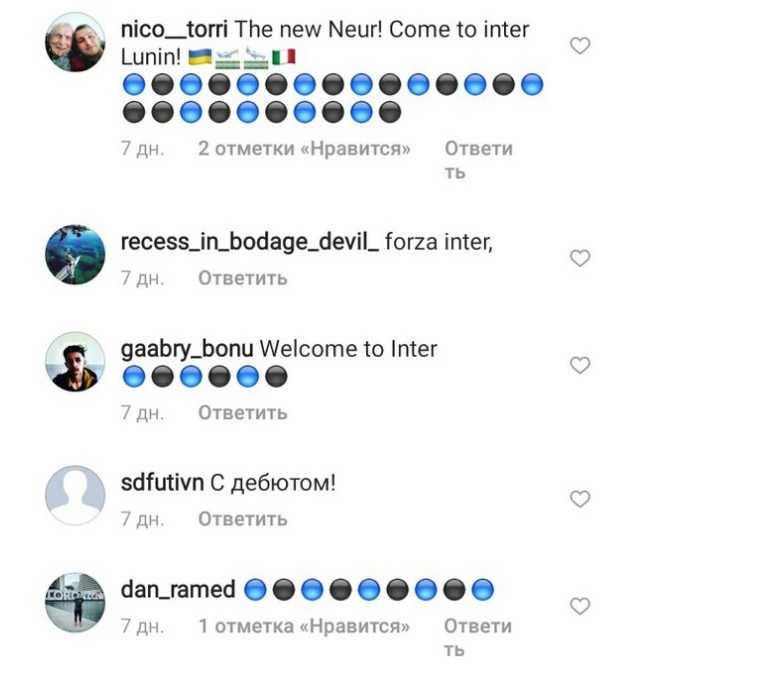Image resolution: width=768 pixels, height=684 pixels.
Task: Tap Ответить under the forza inter comment
Action: [242, 278]
